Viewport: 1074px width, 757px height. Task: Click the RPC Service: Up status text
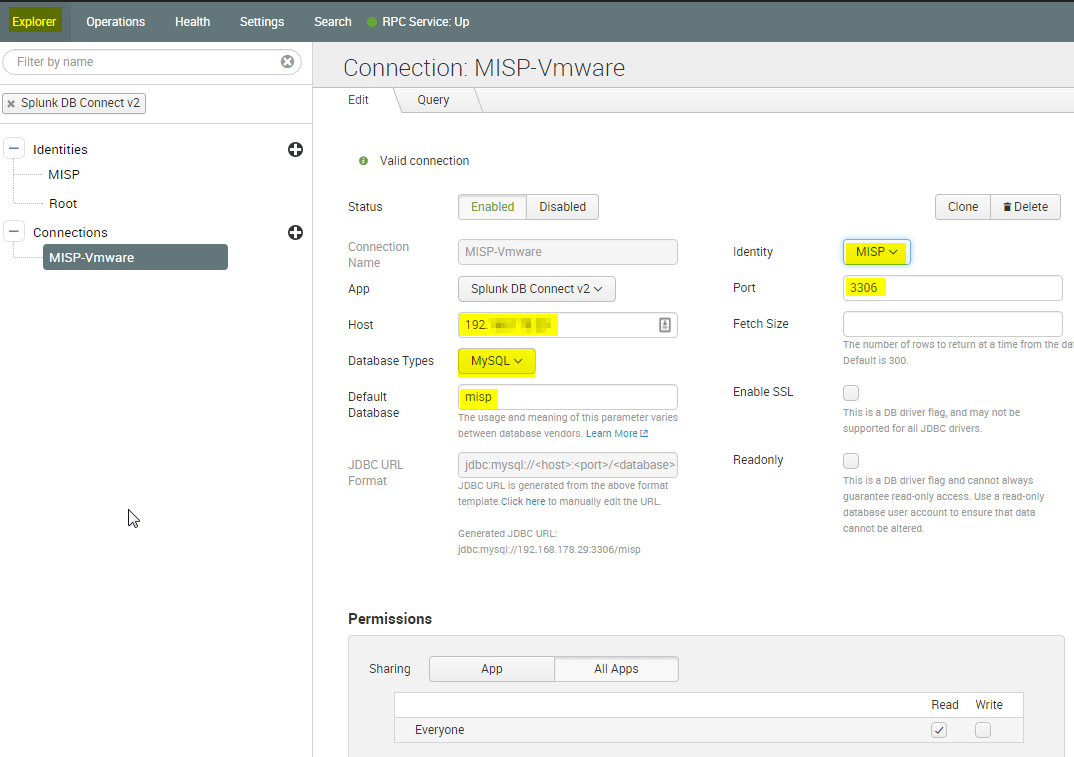point(426,22)
